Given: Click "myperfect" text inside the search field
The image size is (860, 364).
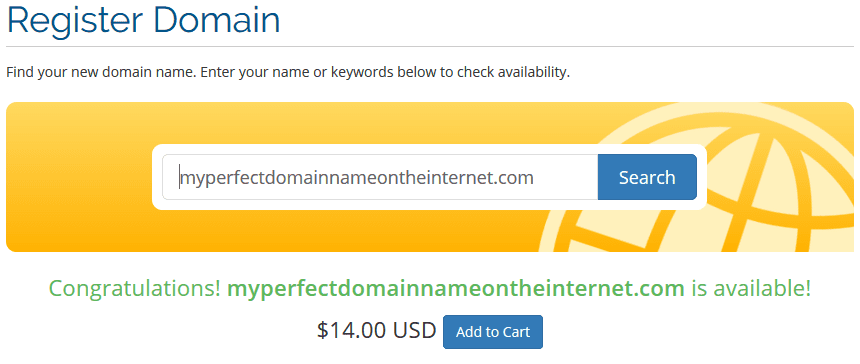Looking at the screenshot, I should tap(222, 179).
